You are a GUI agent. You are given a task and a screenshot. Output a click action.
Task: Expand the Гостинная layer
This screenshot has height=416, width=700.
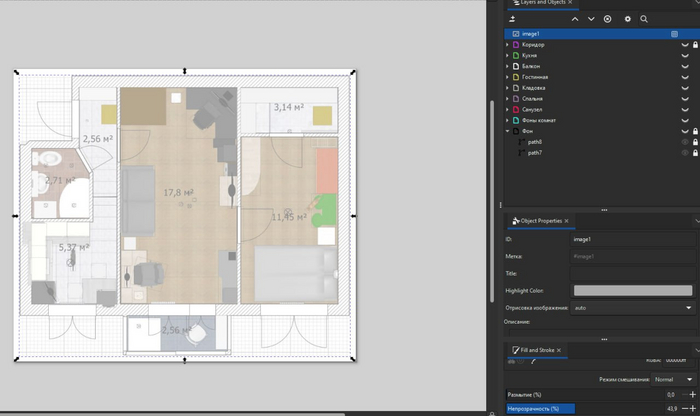[x=508, y=77]
